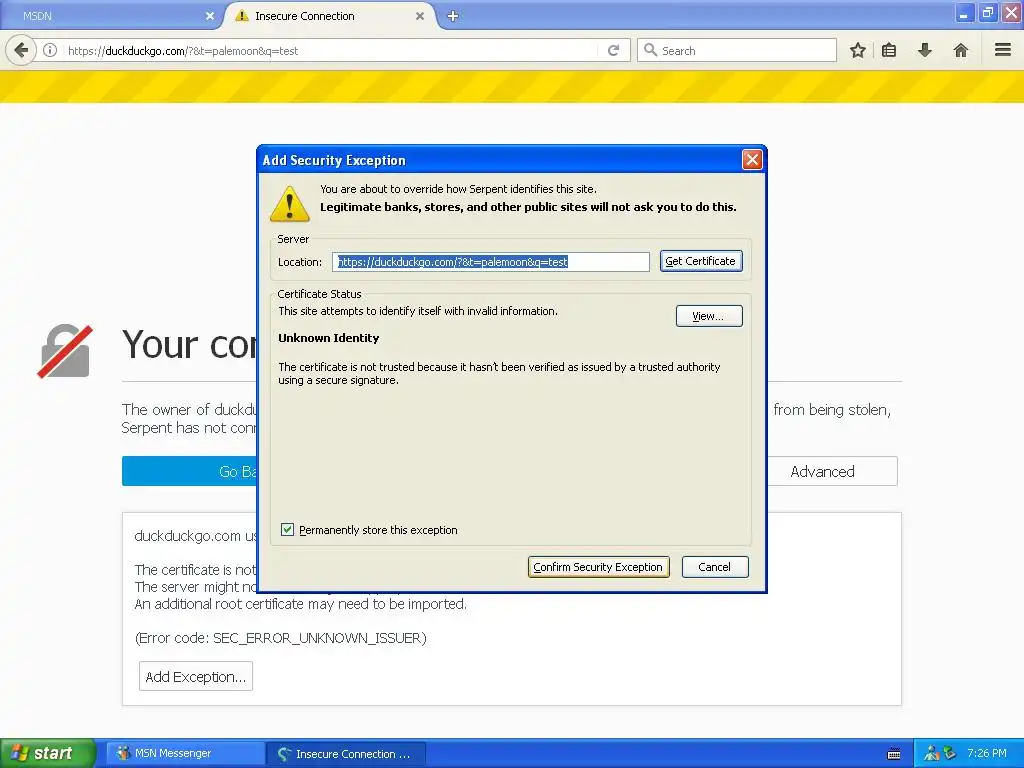This screenshot has width=1024, height=768.
Task: Click the browser address bar URL
Action: pos(183,51)
